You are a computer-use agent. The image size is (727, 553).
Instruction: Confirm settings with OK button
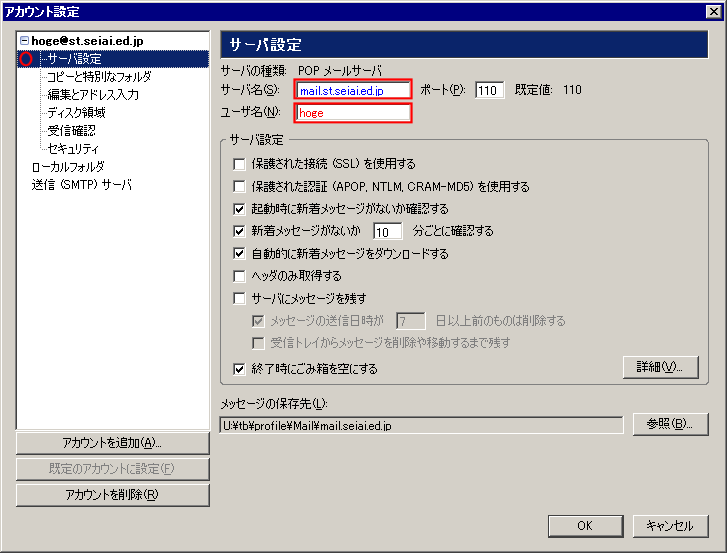click(x=586, y=526)
